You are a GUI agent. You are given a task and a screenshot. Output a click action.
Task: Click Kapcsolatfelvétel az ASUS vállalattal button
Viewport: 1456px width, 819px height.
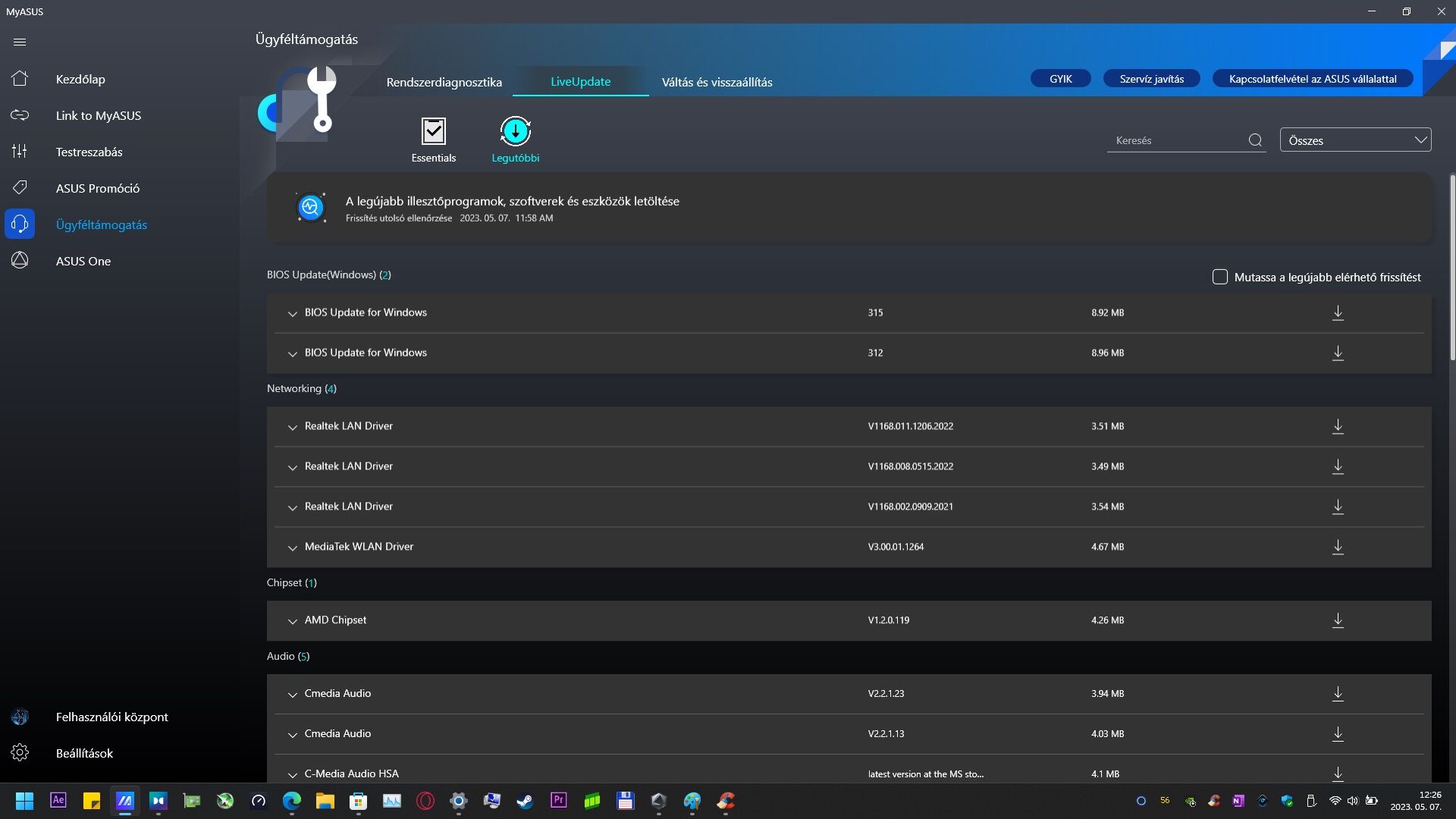point(1312,79)
